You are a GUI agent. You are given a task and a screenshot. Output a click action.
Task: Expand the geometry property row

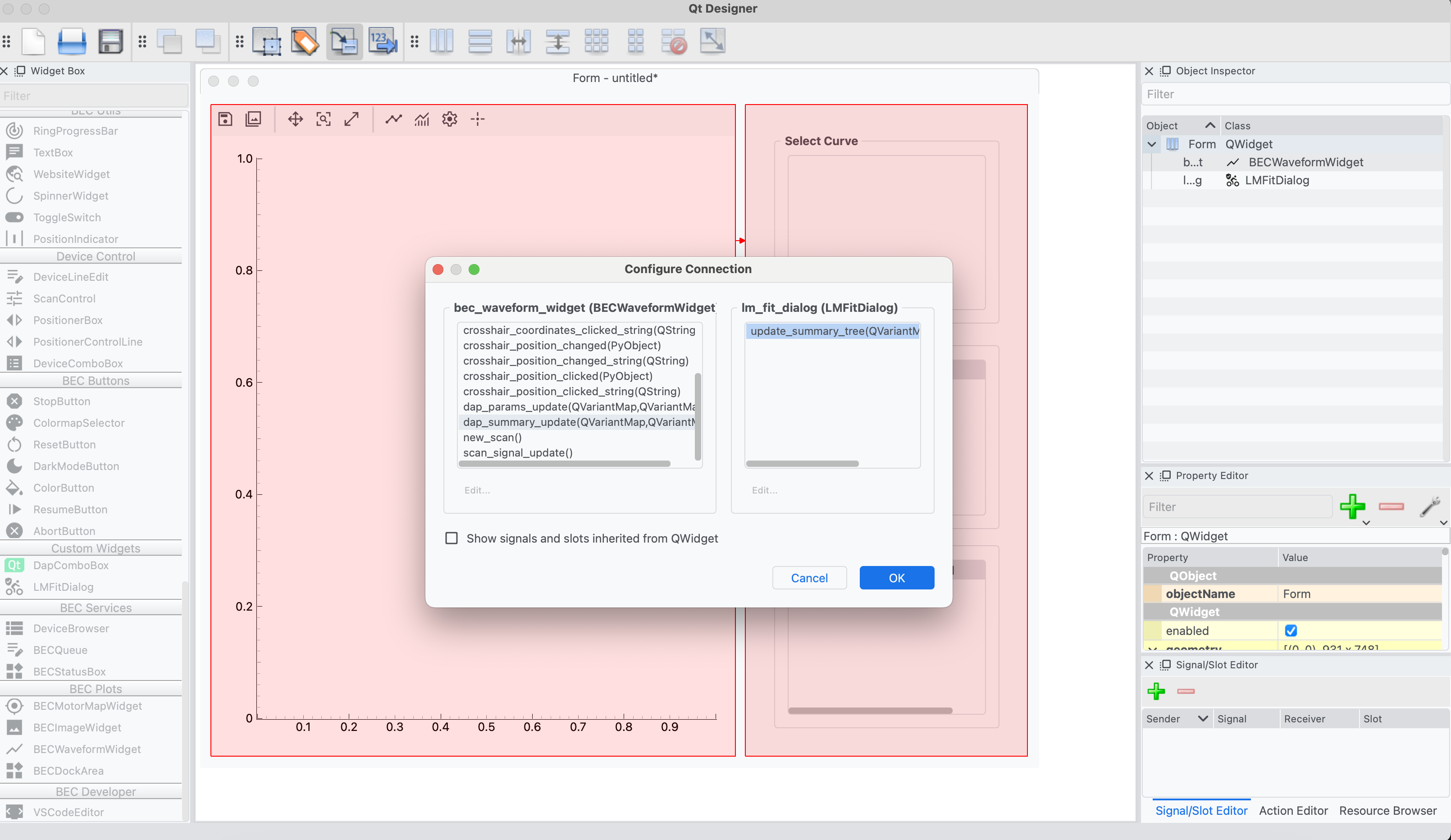(x=1152, y=648)
